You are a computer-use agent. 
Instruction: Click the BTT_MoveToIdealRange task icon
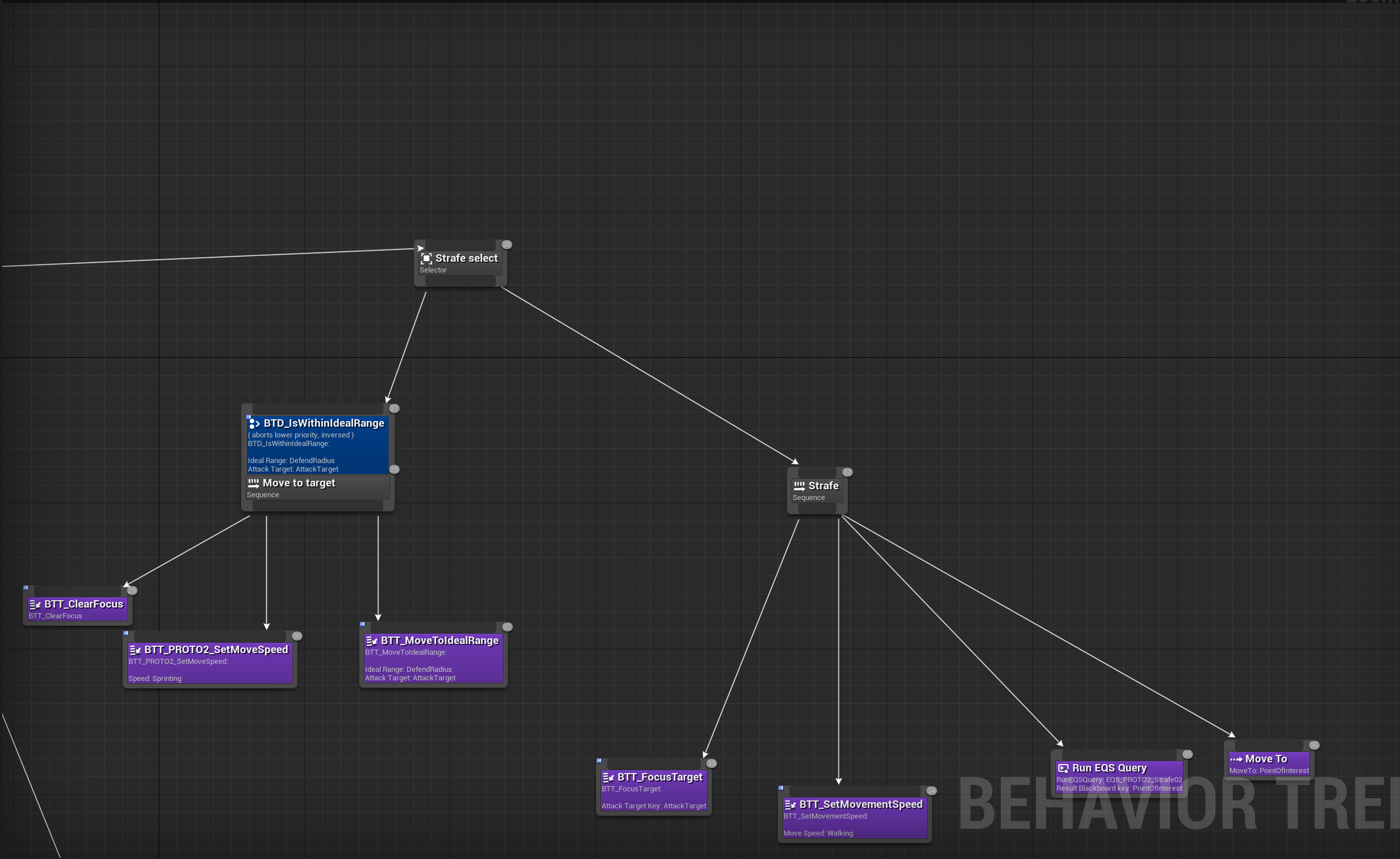pos(371,641)
